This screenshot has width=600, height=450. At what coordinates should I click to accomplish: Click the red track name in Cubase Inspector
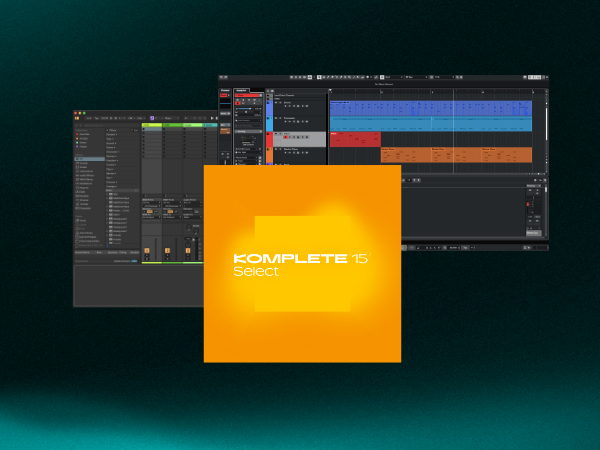[248, 95]
